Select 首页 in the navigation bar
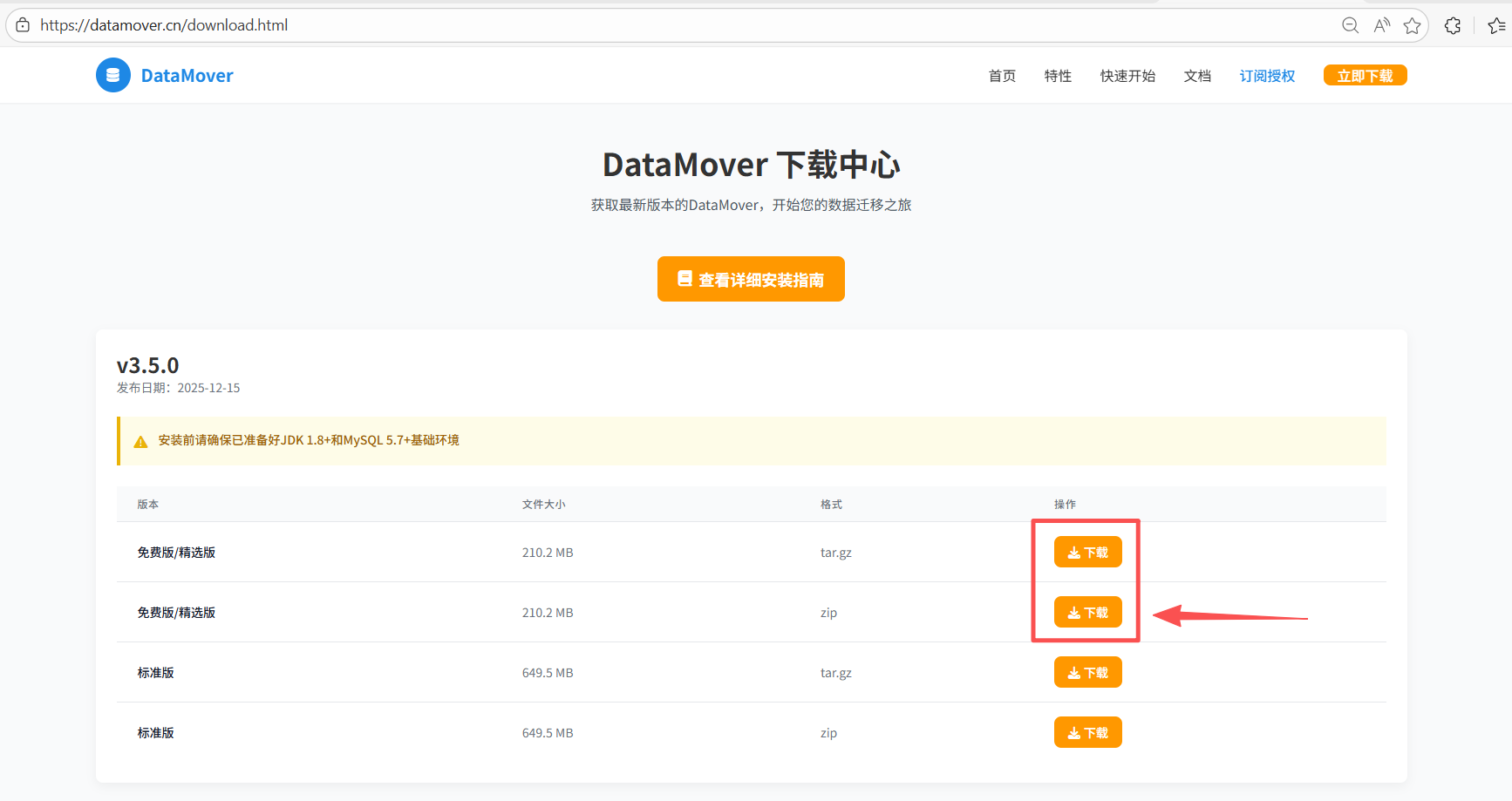The width and height of the screenshot is (1512, 801). tap(1001, 76)
